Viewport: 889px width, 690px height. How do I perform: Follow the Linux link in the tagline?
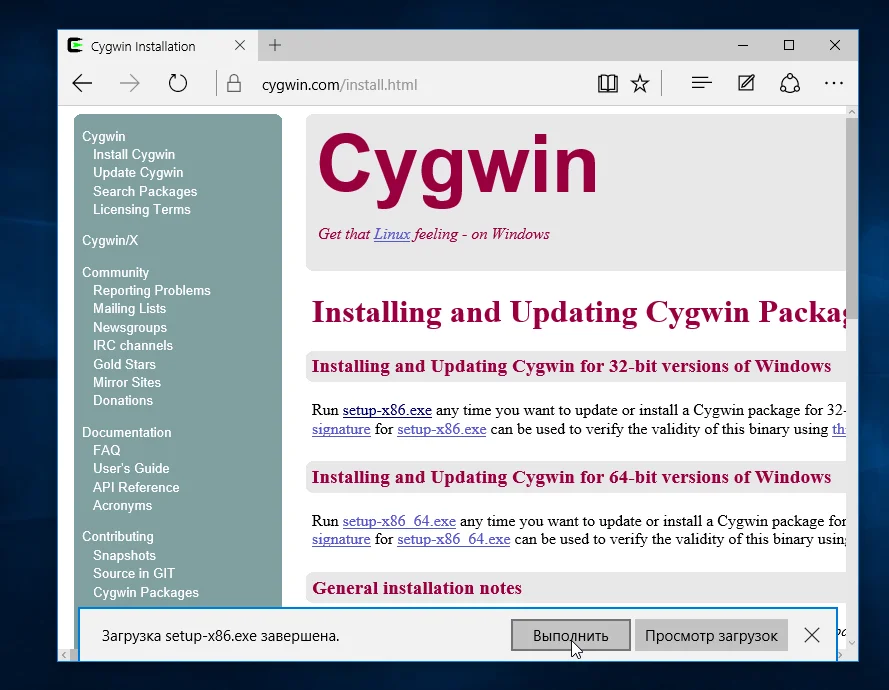pyautogui.click(x=392, y=234)
